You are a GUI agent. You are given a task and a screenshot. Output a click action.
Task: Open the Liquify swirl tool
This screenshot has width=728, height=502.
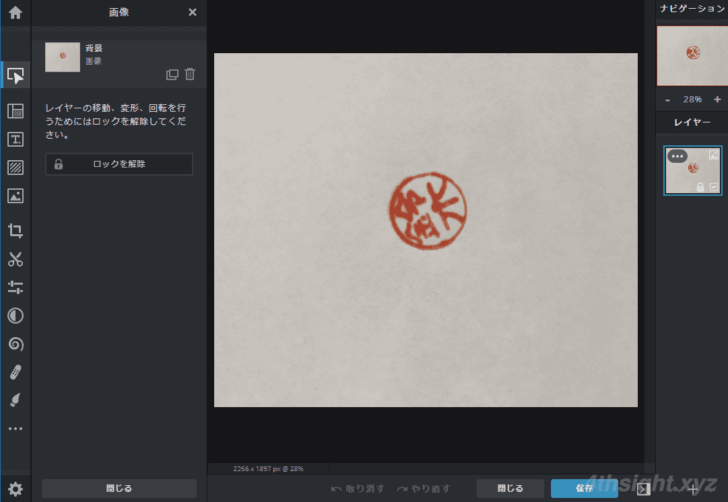pos(15,344)
